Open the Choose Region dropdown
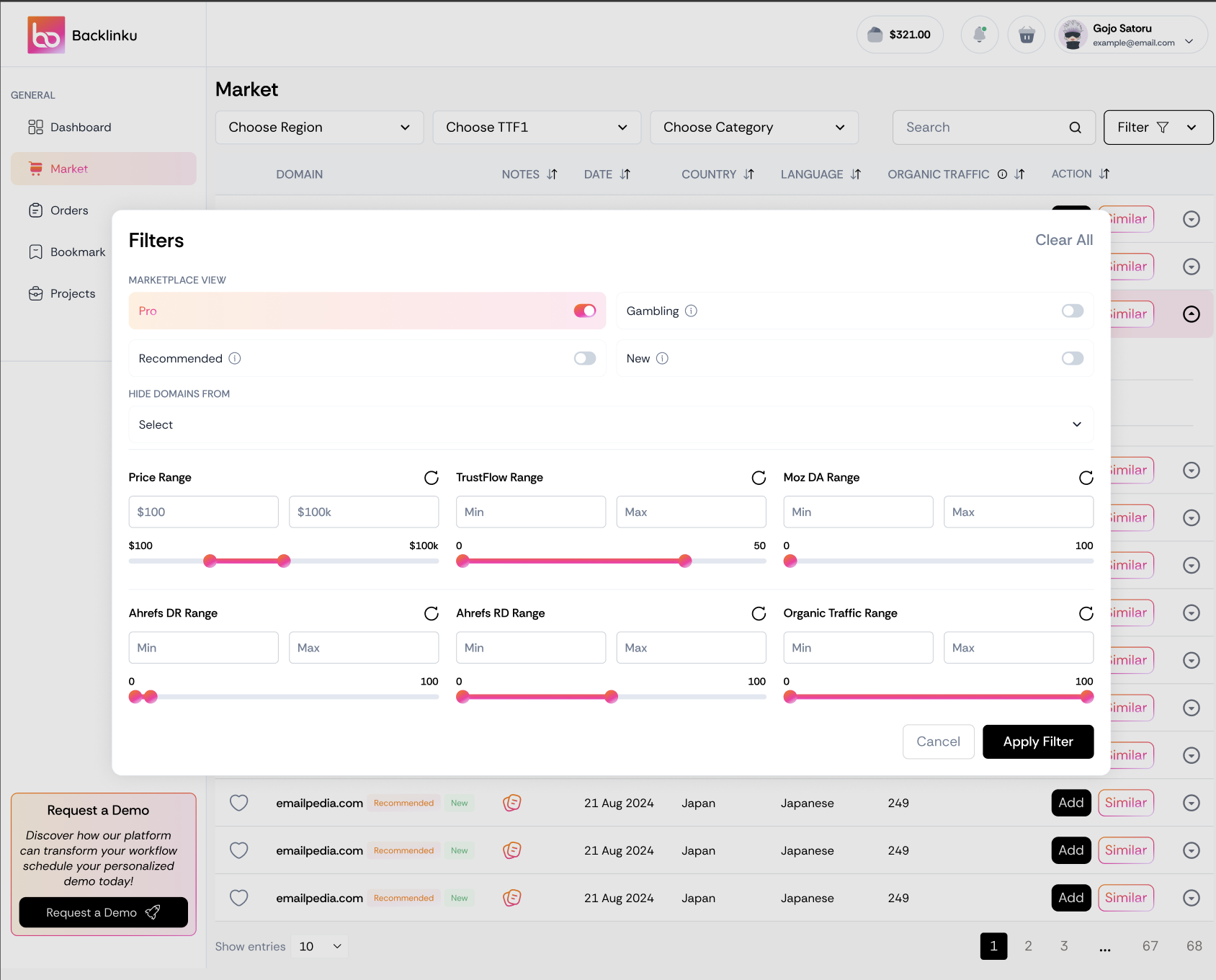The width and height of the screenshot is (1216, 980). (x=319, y=127)
